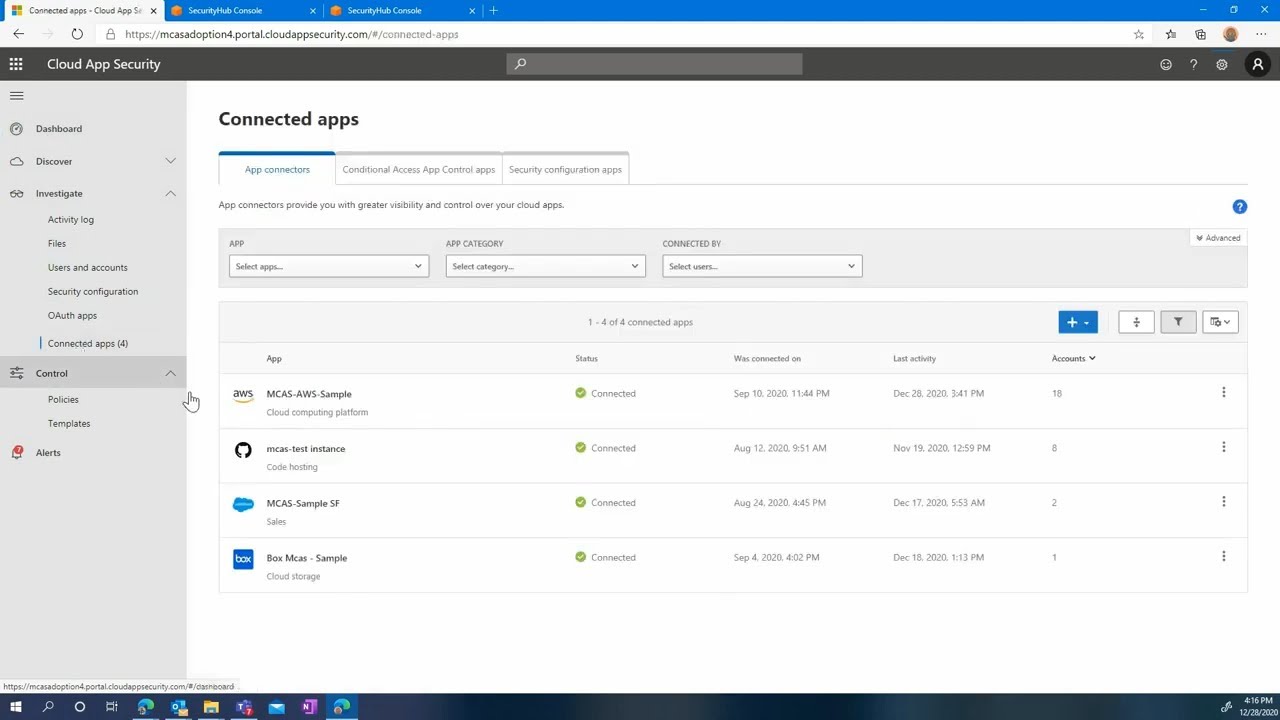Image resolution: width=1280 pixels, height=720 pixels.
Task: Select the App connectors tab
Action: pyautogui.click(x=277, y=169)
